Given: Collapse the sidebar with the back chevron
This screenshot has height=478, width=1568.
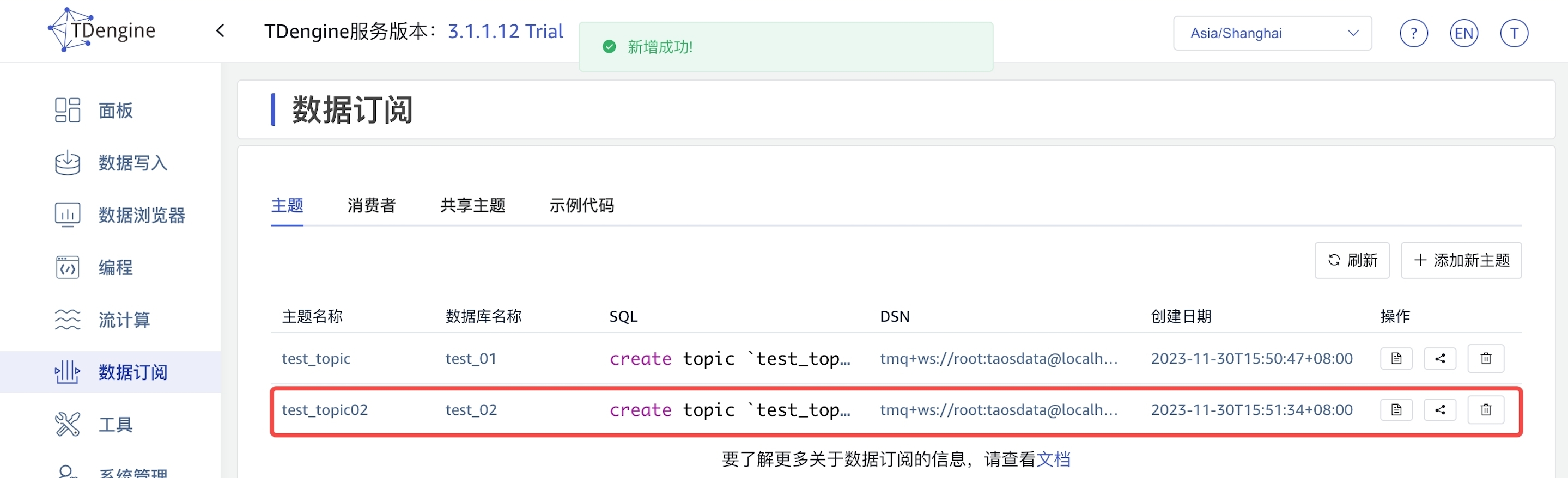Looking at the screenshot, I should point(220,31).
